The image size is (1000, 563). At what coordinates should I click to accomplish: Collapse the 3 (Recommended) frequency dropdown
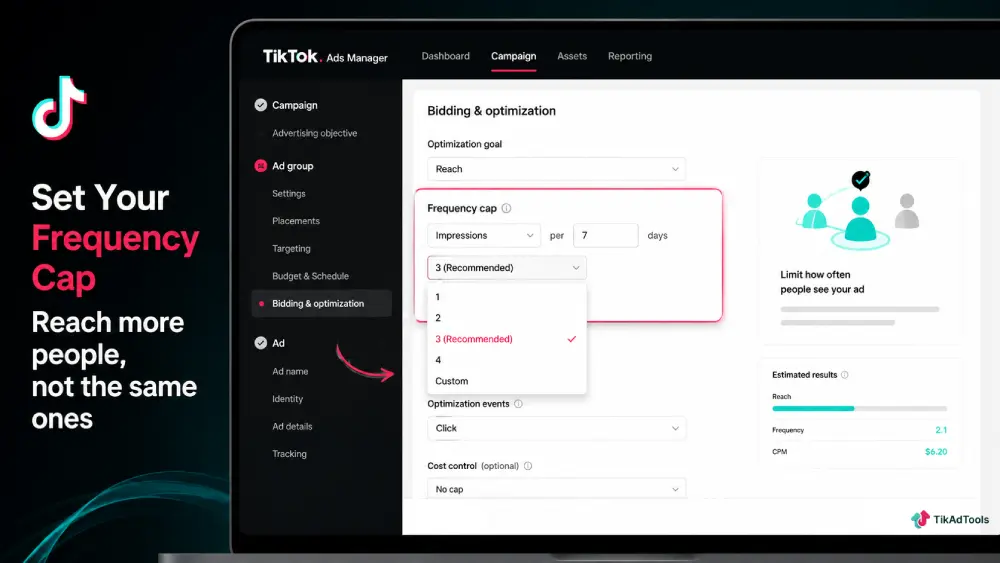click(506, 268)
